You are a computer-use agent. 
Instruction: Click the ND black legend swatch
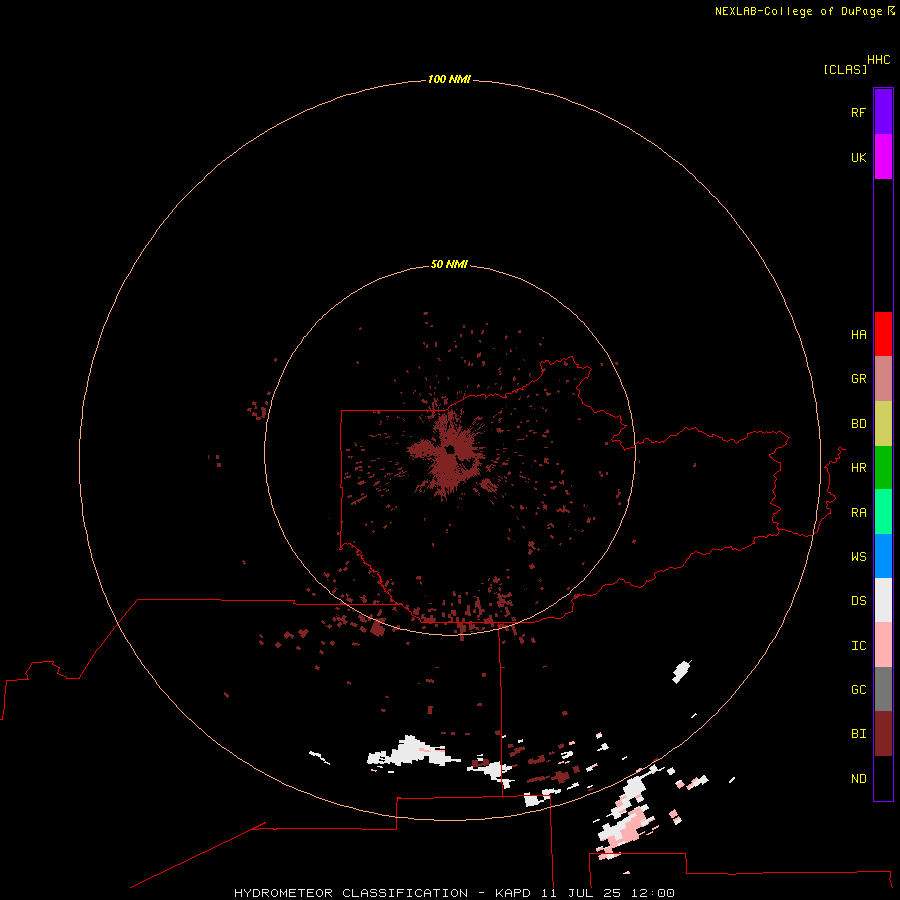(x=883, y=778)
